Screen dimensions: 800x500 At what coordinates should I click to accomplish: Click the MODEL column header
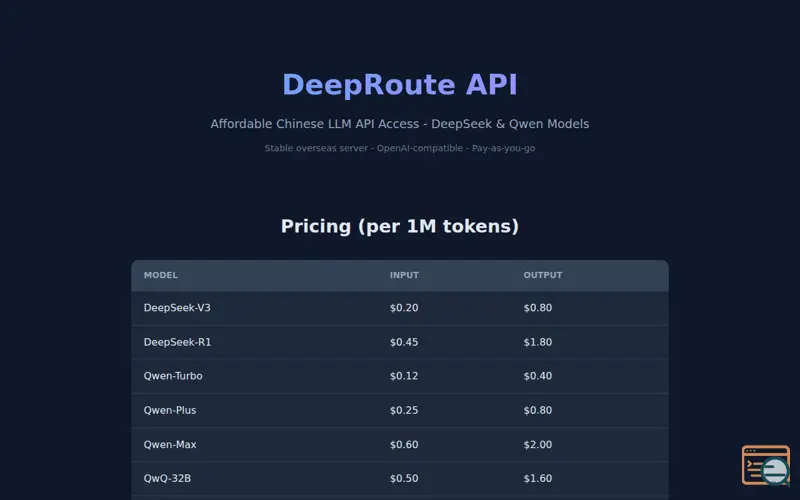[161, 275]
